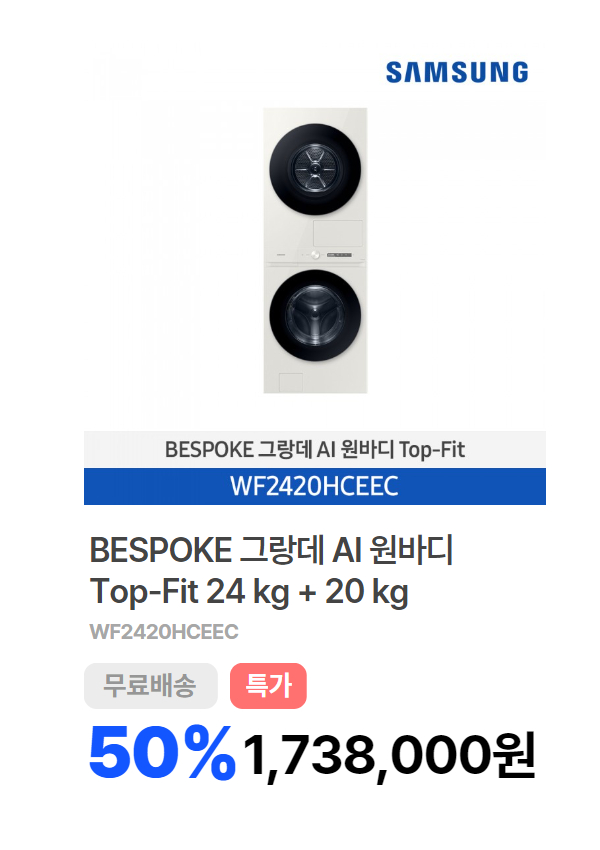The height and width of the screenshot is (850, 600).
Task: Click the dryer drum center inside the upper door
Action: [x=315, y=170]
